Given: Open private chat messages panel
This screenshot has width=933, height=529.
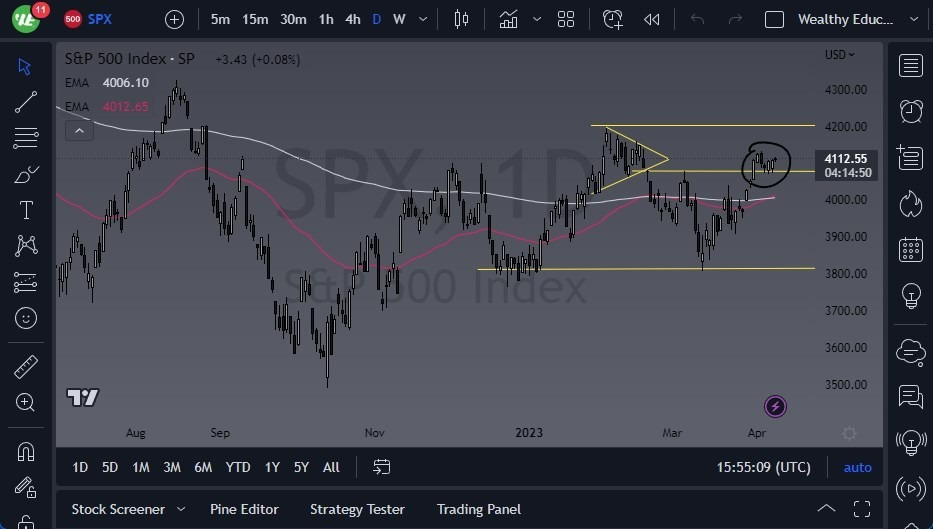Looking at the screenshot, I should point(910,396).
